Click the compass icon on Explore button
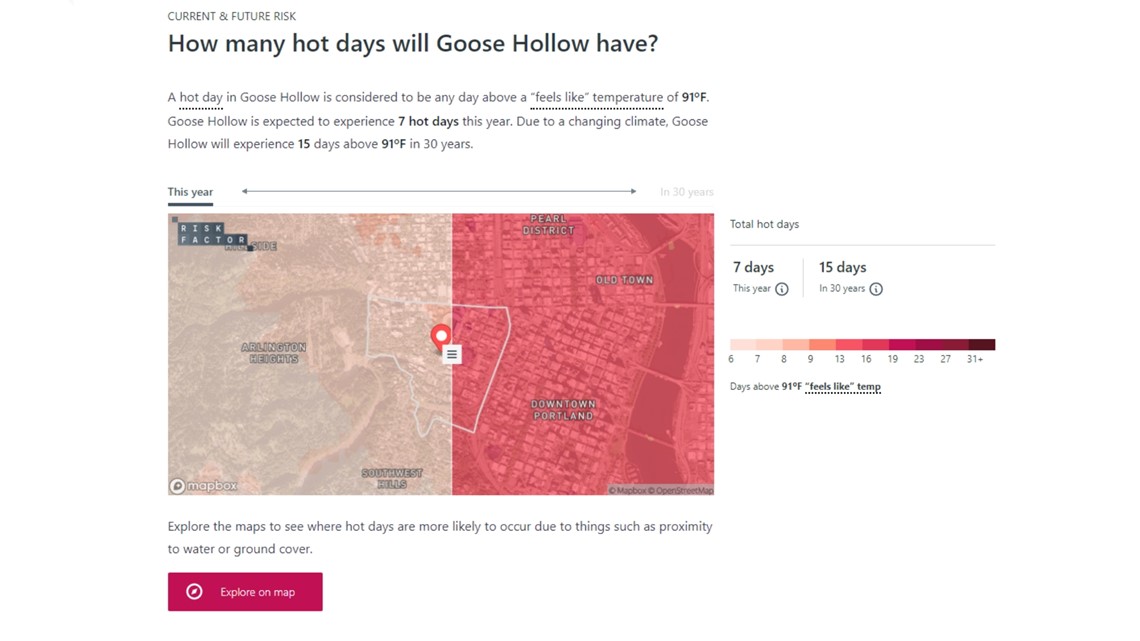This screenshot has width=1140, height=641. [x=194, y=592]
